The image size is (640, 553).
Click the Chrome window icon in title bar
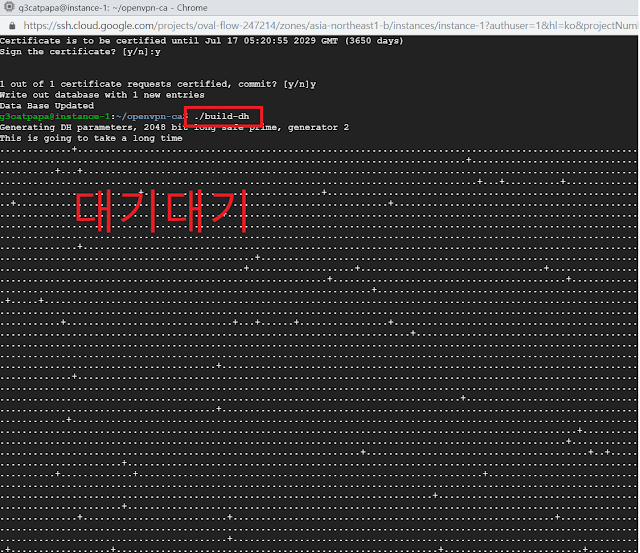coord(9,7)
